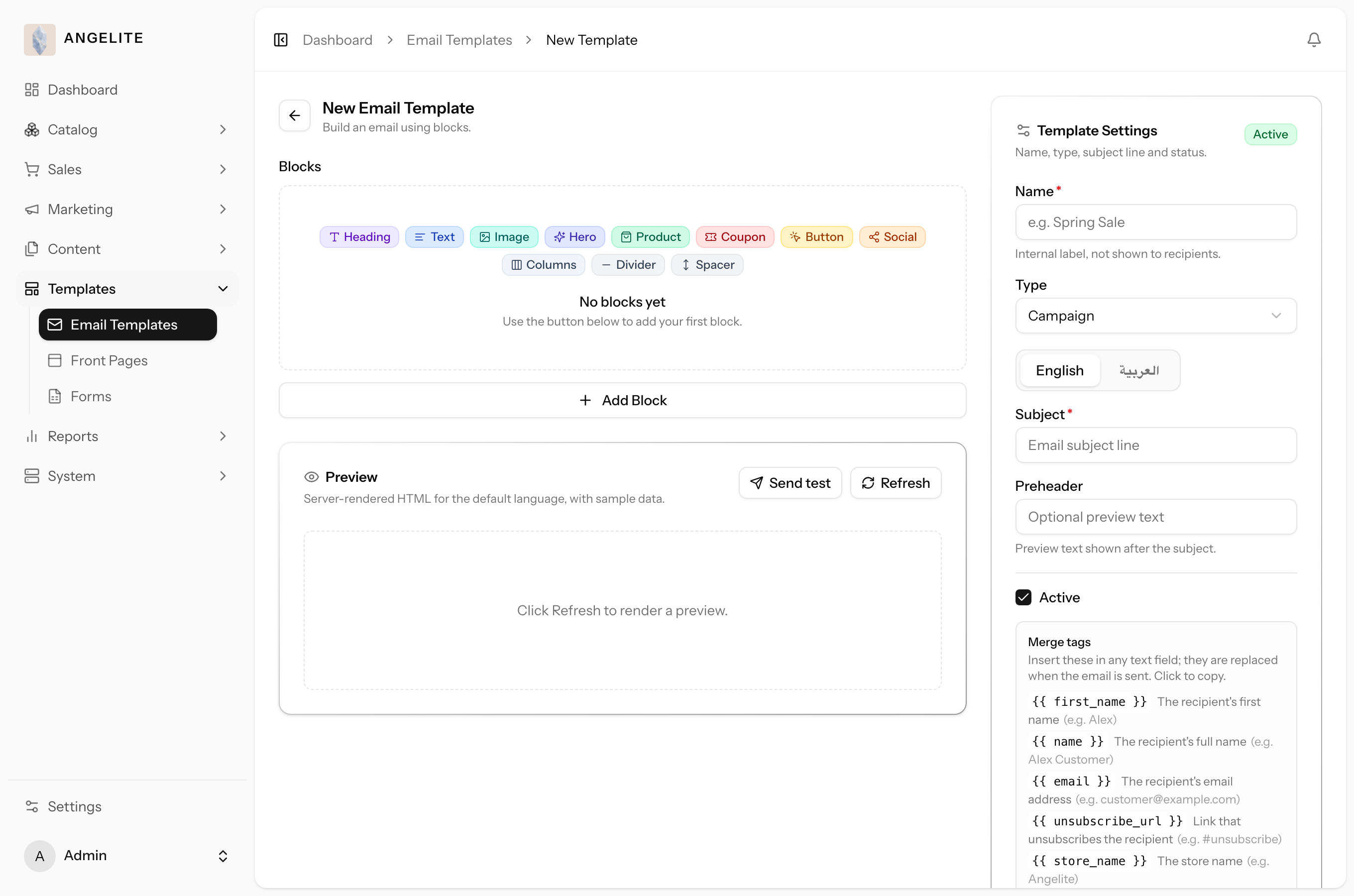The image size is (1354, 896).
Task: Expand the Marketing menu chevron
Action: pyautogui.click(x=223, y=209)
